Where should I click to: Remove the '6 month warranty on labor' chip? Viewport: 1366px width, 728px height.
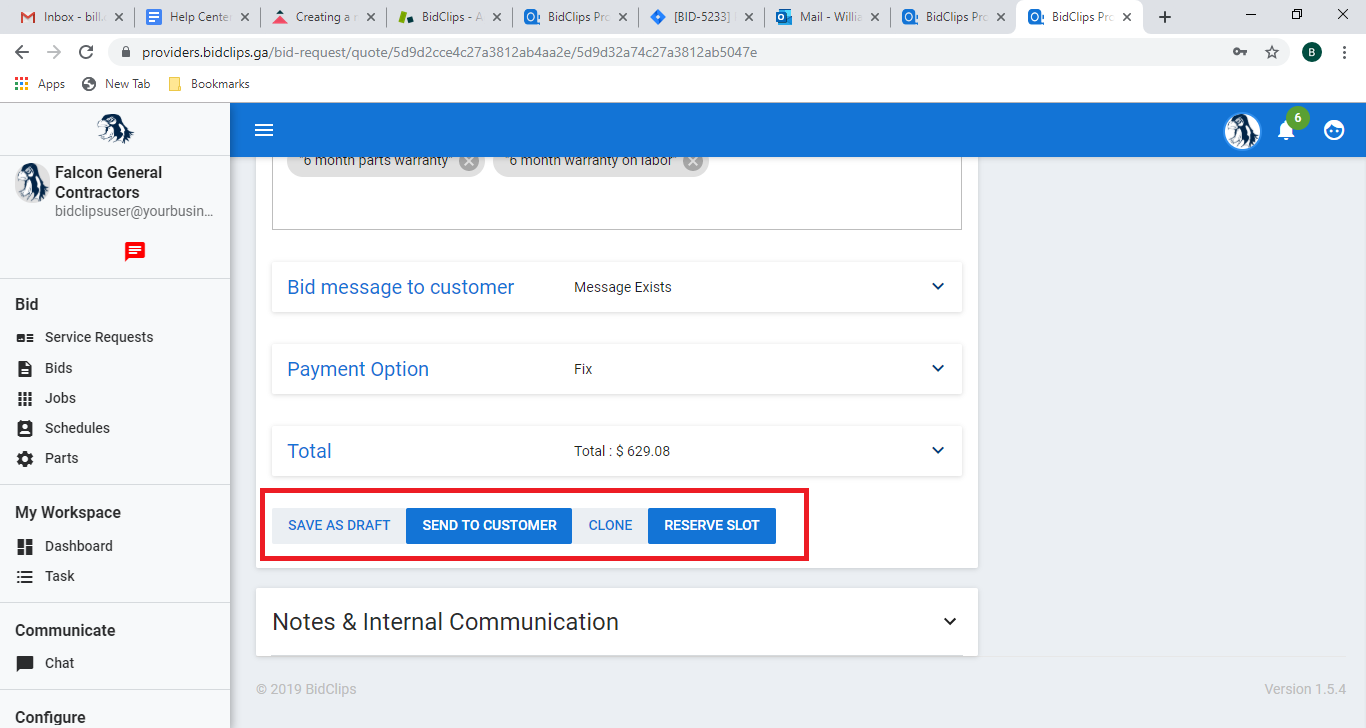[x=693, y=162]
